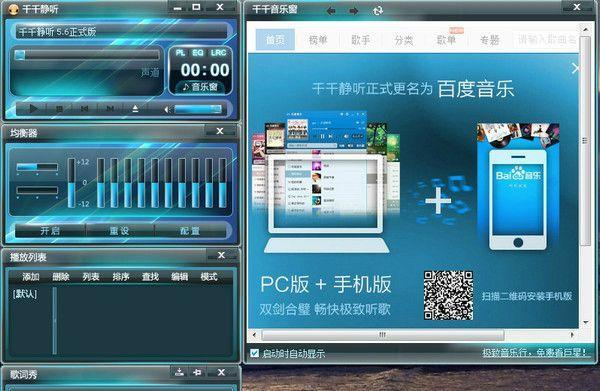The image size is (600, 391).
Task: Switch to the 专题 tab
Action: point(489,39)
